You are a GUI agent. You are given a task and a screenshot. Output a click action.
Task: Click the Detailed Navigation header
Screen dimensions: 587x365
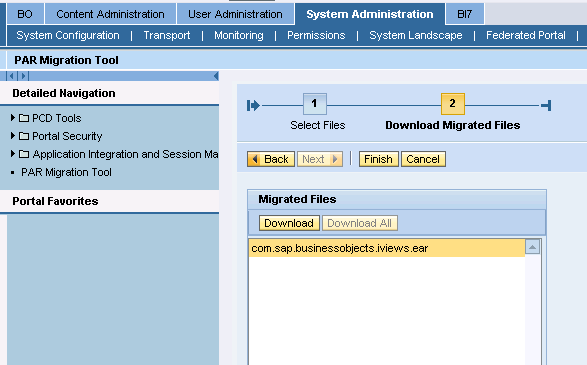click(x=64, y=93)
